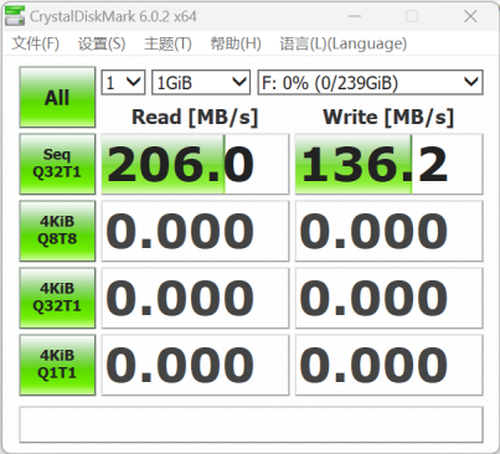500x454 pixels.
Task: Run all benchmarks with All button
Action: [57, 97]
